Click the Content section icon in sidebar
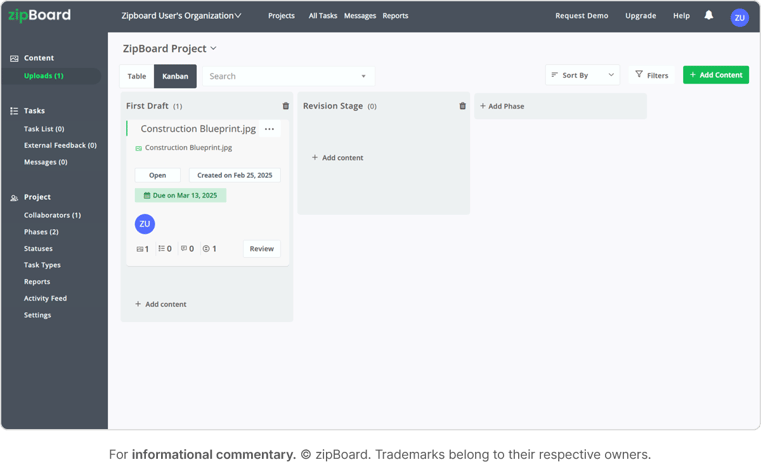Image resolution: width=761 pixels, height=462 pixels. coord(14,58)
